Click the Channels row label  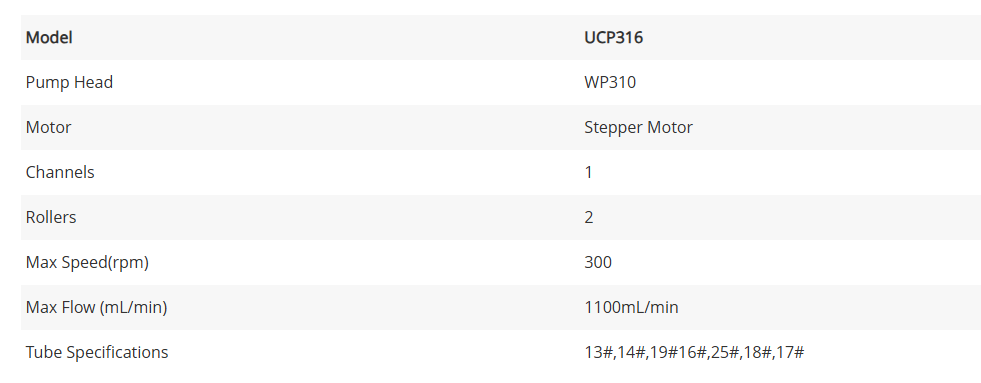60,173
